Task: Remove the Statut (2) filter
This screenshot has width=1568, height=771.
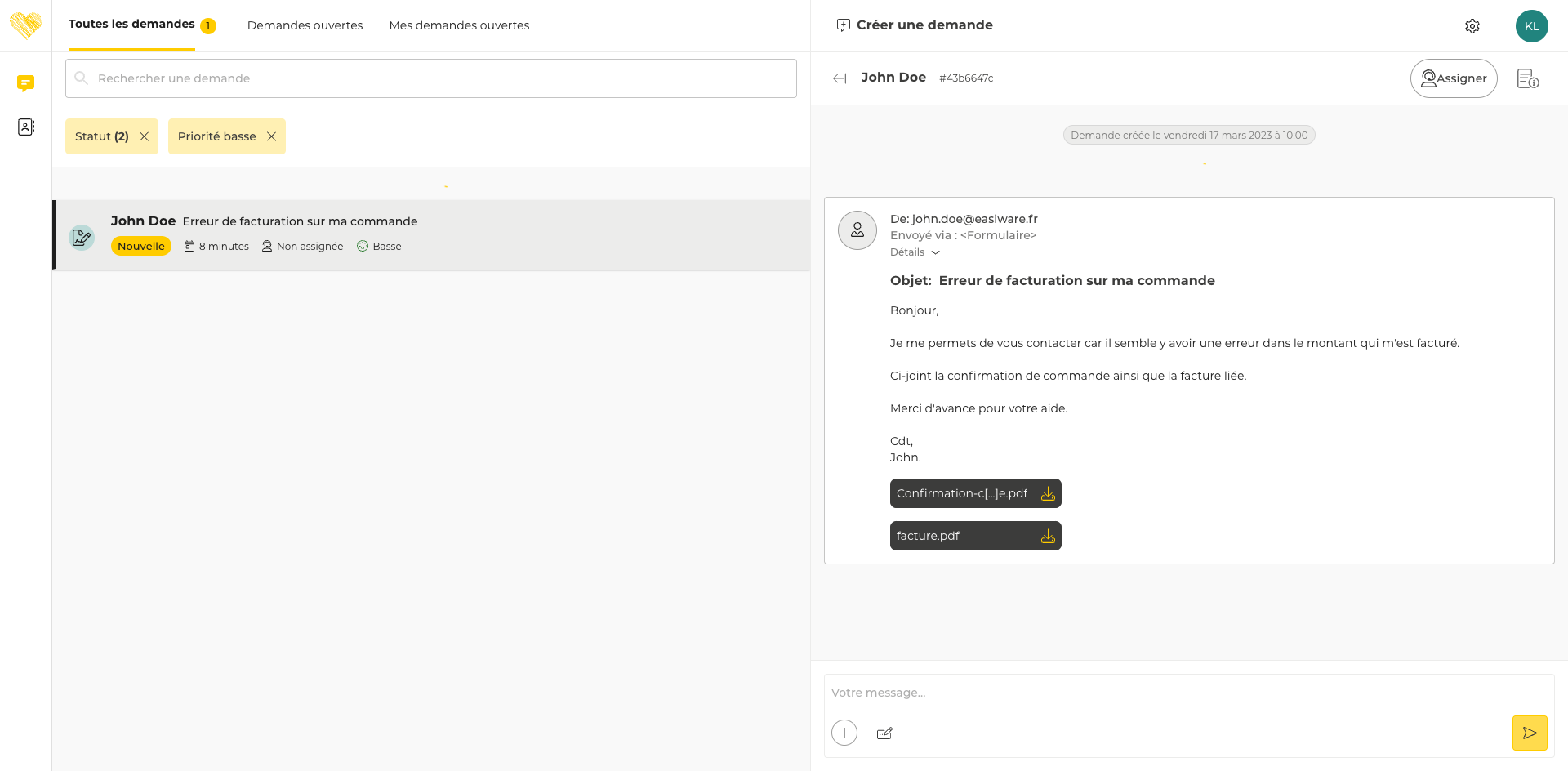Action: [144, 136]
